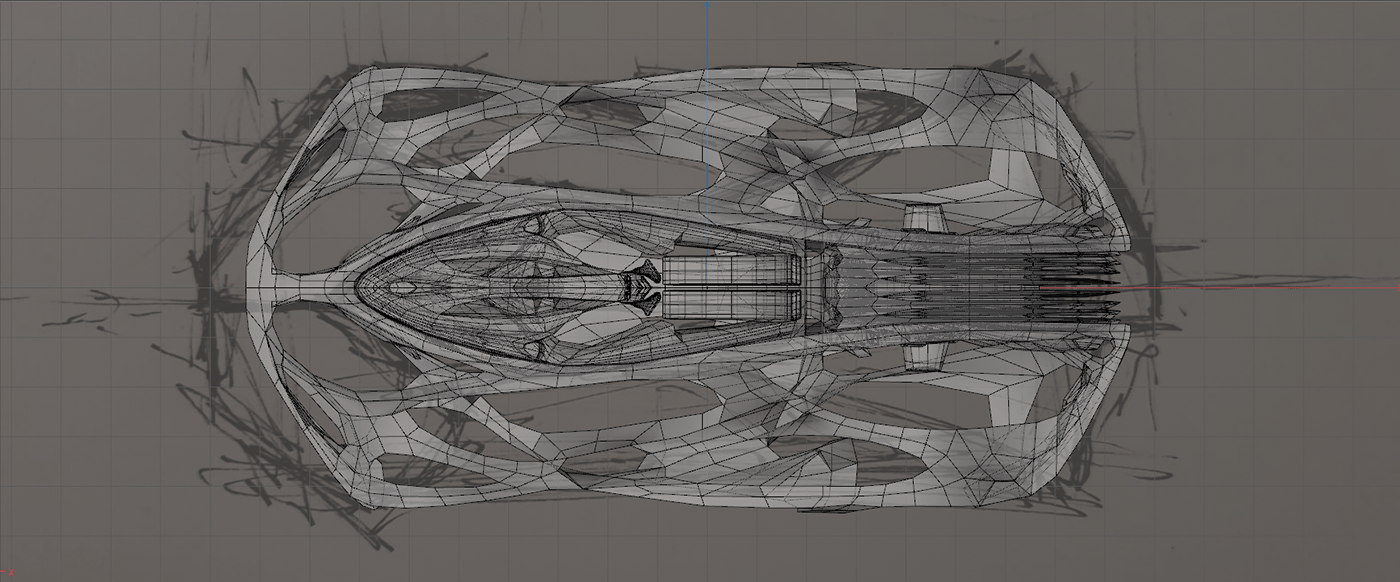Click the grid origin point near the axes
This screenshot has width=1400, height=582.
(708, 290)
